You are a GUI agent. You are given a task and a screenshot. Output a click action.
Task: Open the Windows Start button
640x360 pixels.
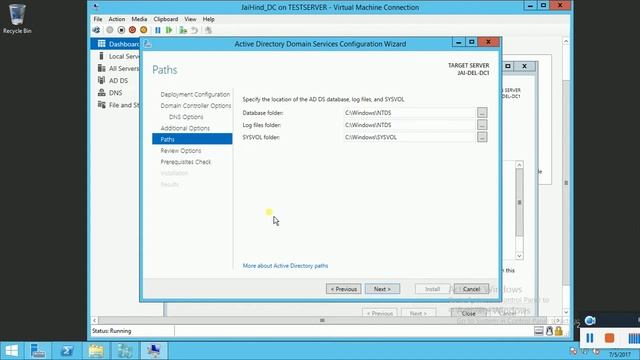12,351
